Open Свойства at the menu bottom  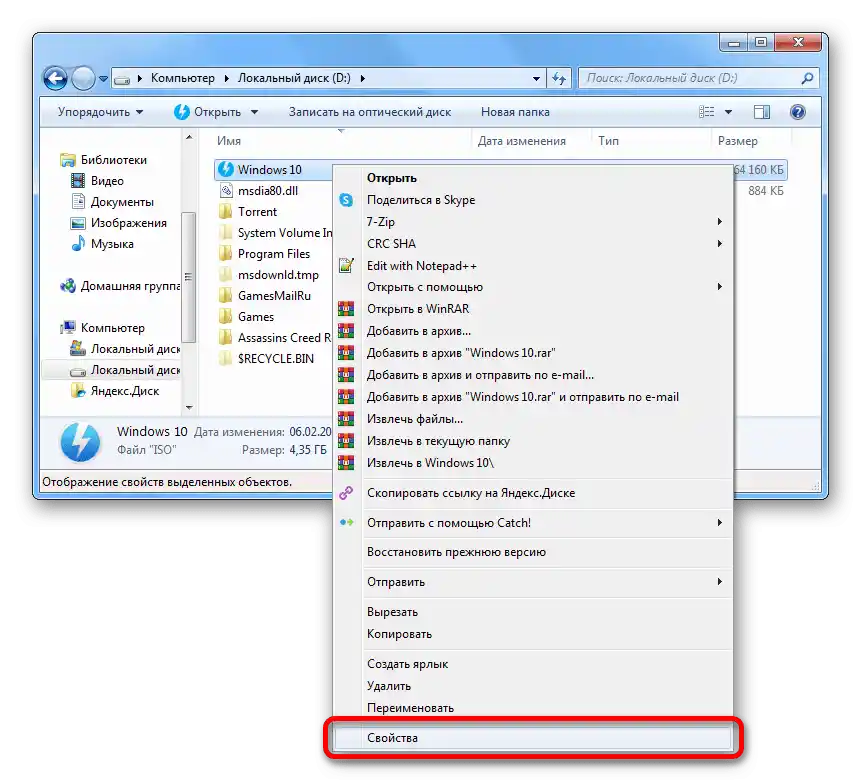[x=533, y=738]
